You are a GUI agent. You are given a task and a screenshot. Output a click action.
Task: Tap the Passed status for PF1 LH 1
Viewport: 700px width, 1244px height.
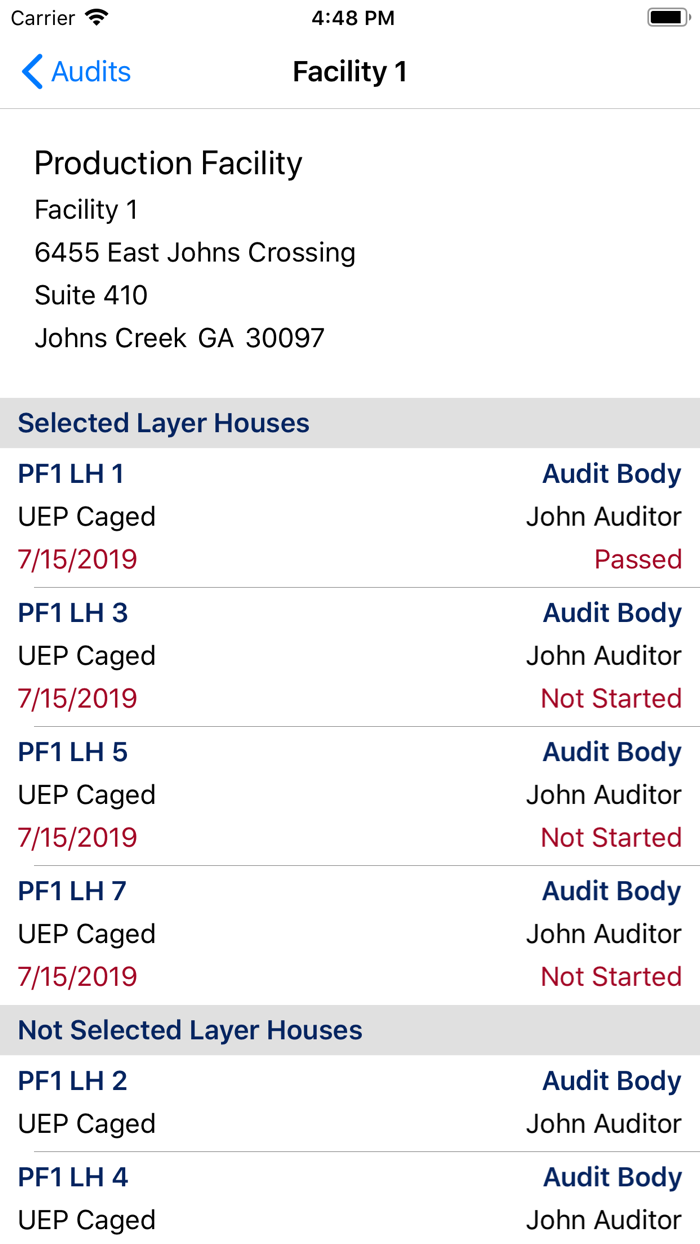638,558
